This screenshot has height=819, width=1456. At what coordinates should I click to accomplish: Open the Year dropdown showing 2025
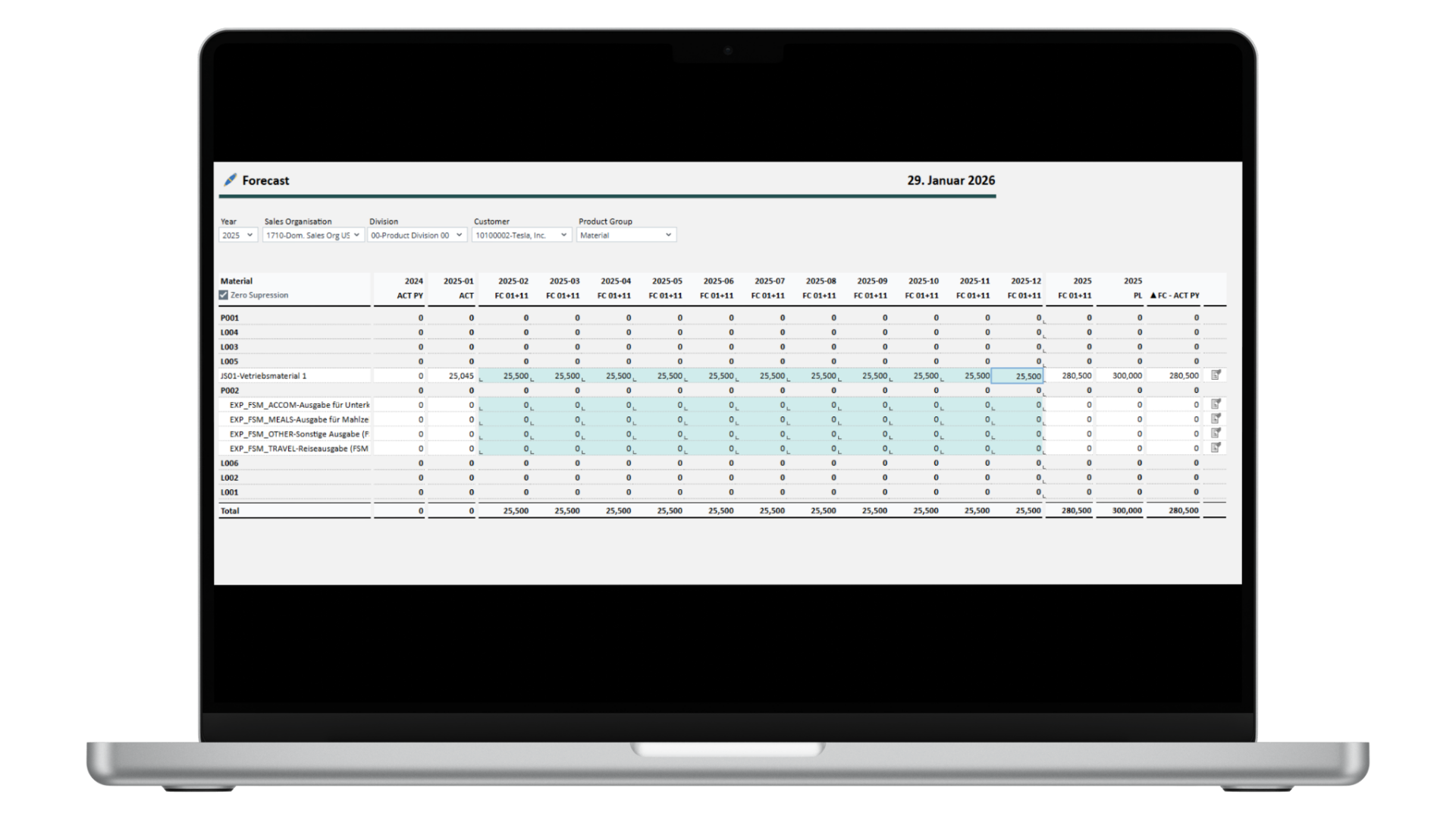[x=238, y=235]
